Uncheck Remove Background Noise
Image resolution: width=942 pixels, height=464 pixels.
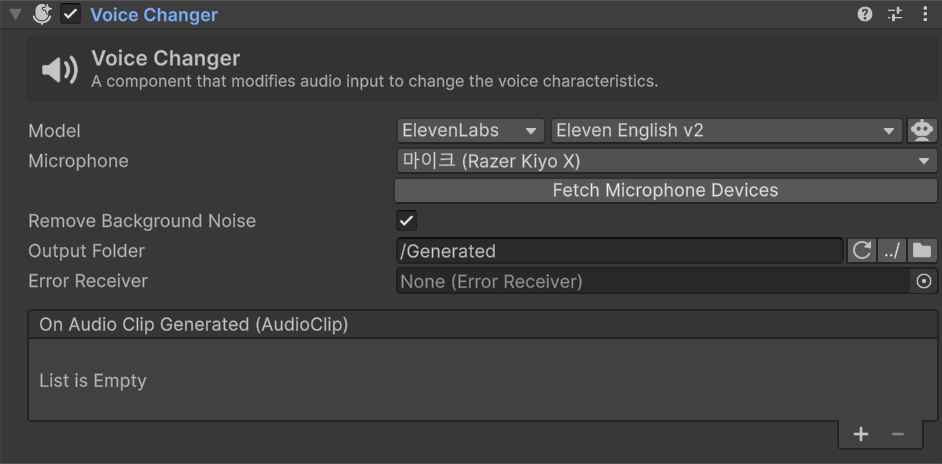pyautogui.click(x=407, y=221)
